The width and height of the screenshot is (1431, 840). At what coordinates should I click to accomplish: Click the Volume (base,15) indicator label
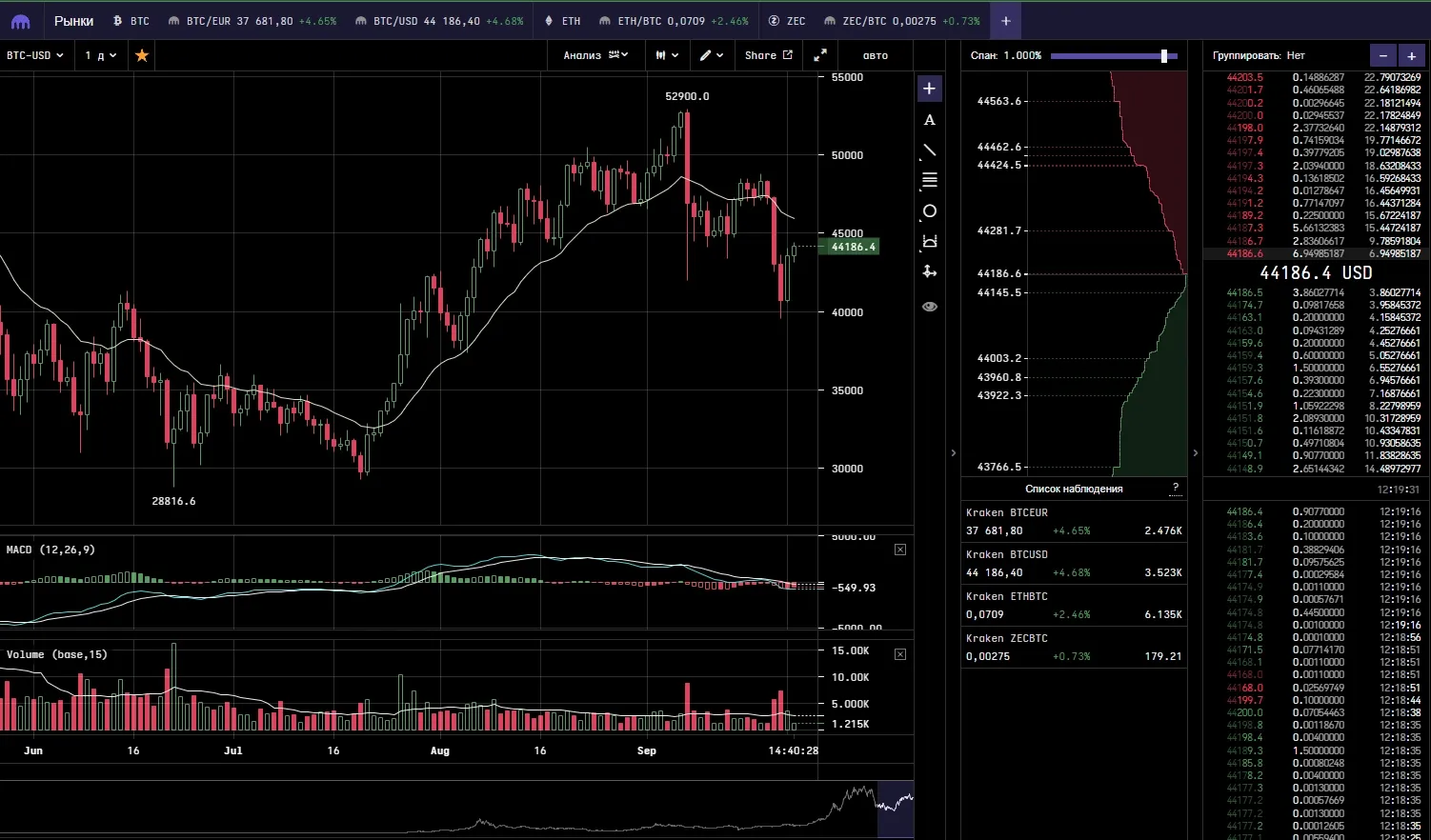coord(56,654)
